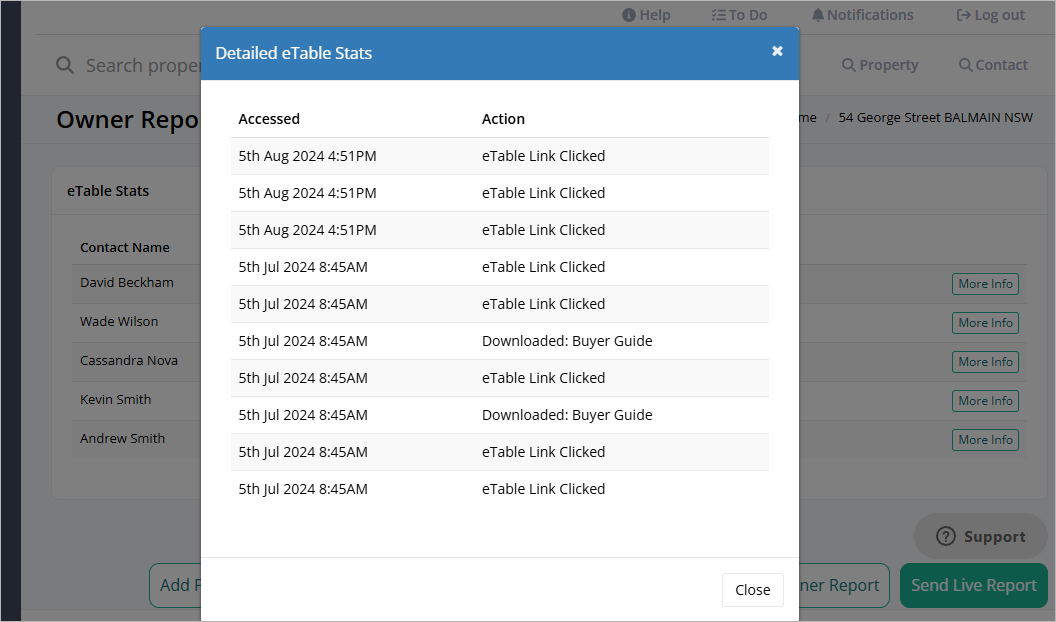This screenshot has width=1056, height=622.
Task: Click the Contact Name column header
Action: (x=125, y=248)
